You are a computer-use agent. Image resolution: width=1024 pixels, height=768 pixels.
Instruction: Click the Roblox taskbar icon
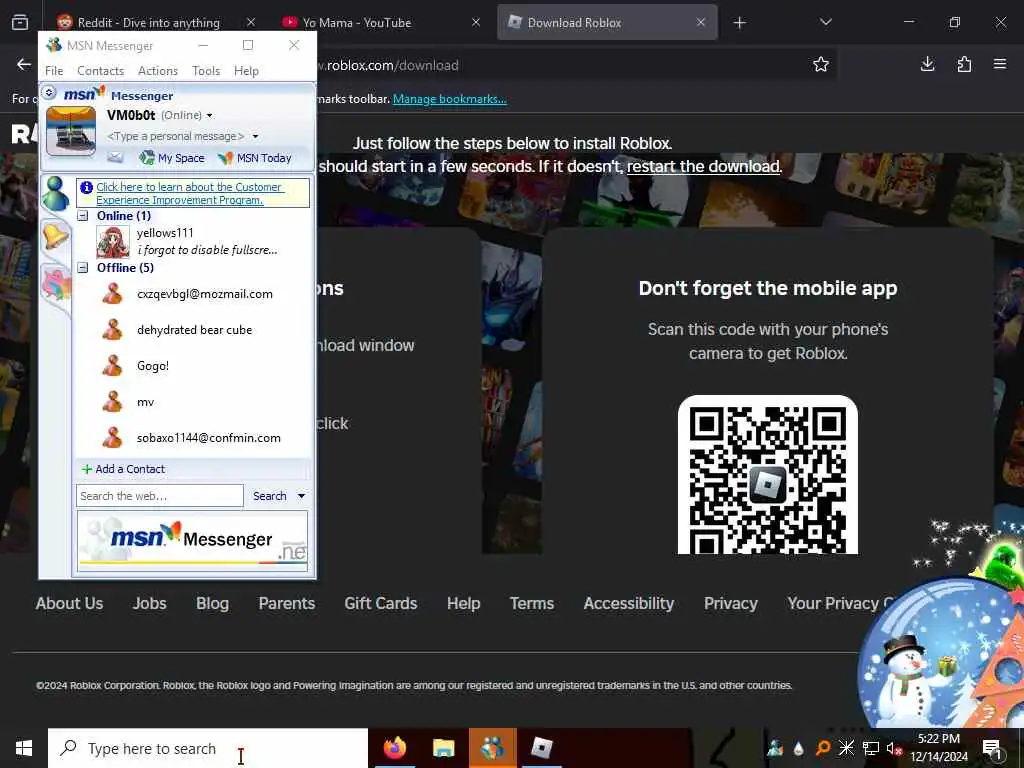pyautogui.click(x=541, y=748)
